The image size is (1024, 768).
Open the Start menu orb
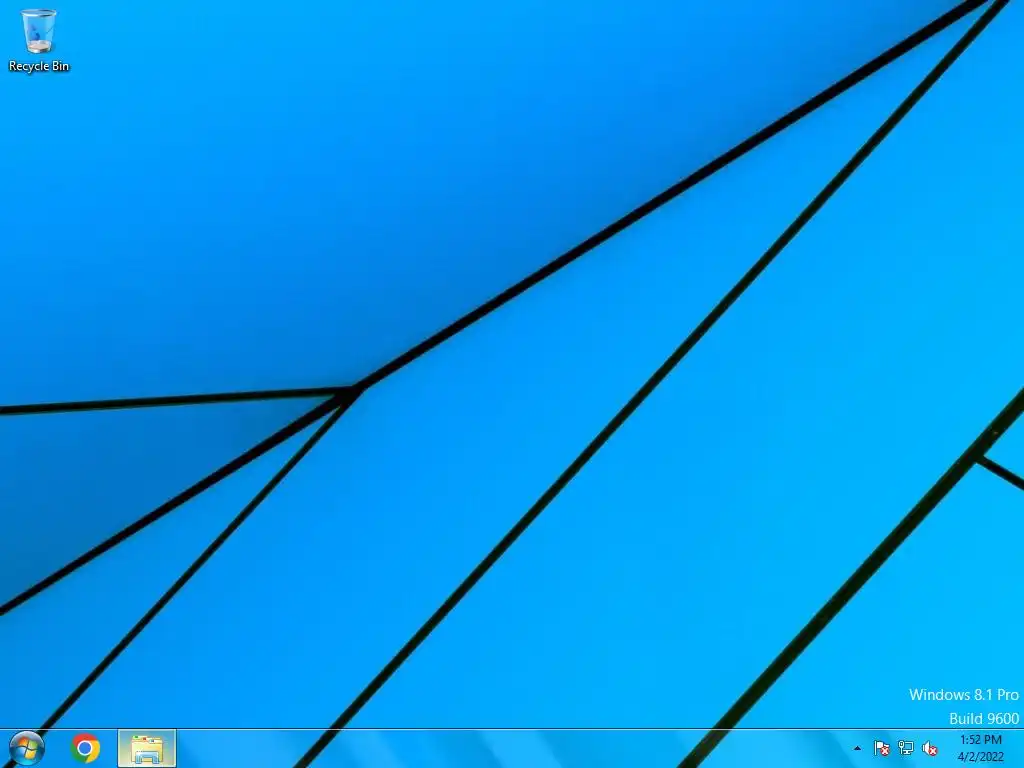(x=27, y=748)
